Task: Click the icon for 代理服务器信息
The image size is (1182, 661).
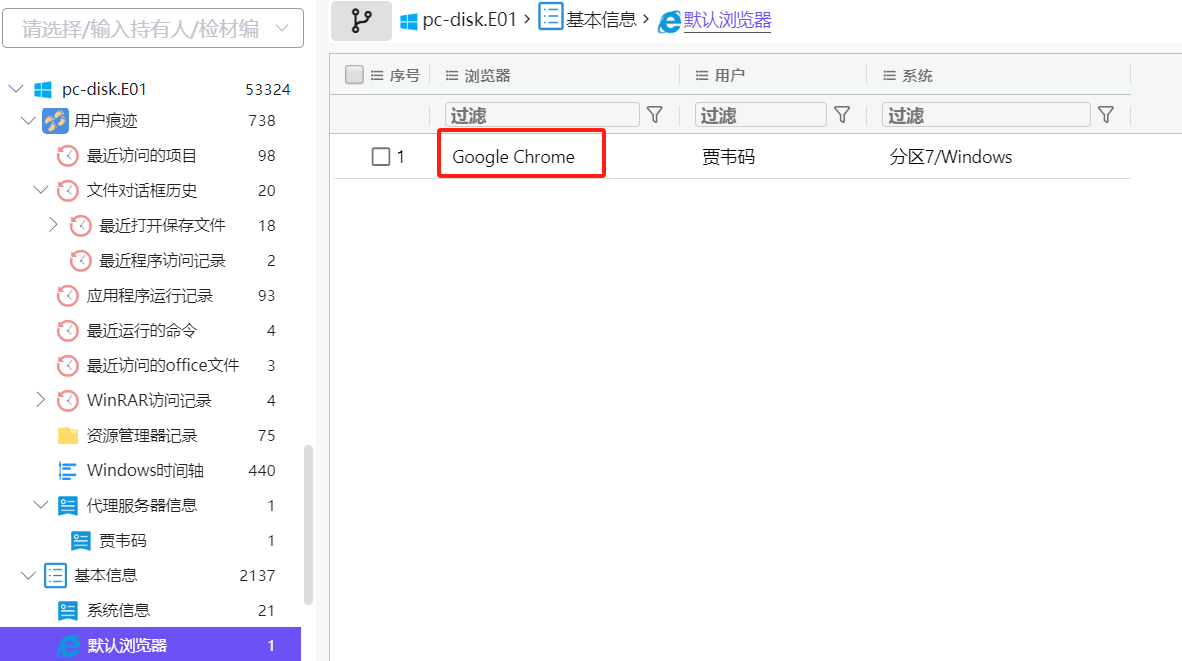Action: [68, 506]
